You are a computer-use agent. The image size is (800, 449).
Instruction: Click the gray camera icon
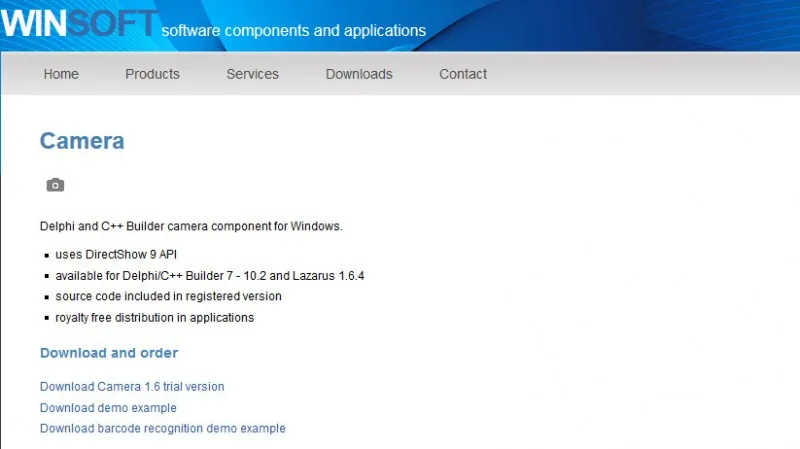[x=55, y=185]
